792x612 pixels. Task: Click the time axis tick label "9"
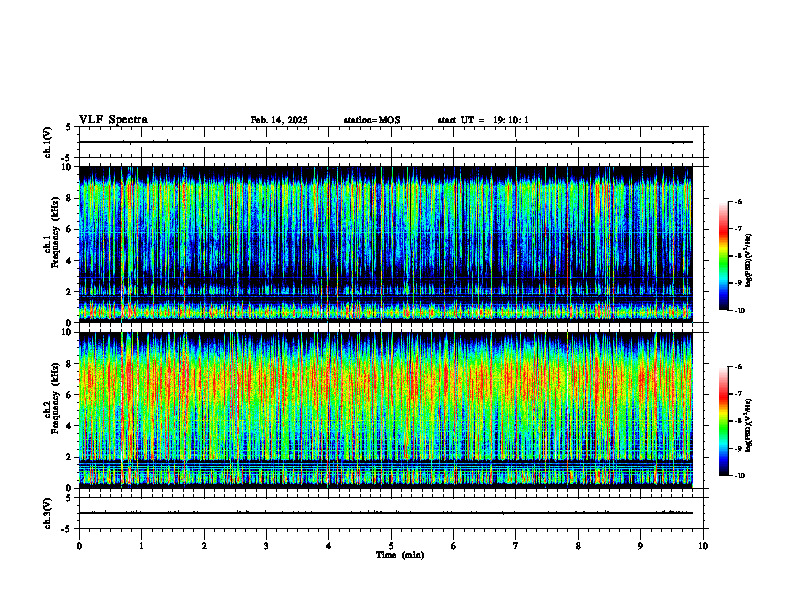[640, 546]
